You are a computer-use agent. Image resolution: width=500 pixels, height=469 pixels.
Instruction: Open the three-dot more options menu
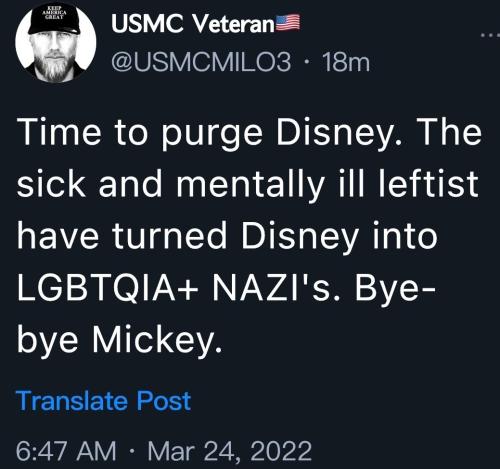491,34
